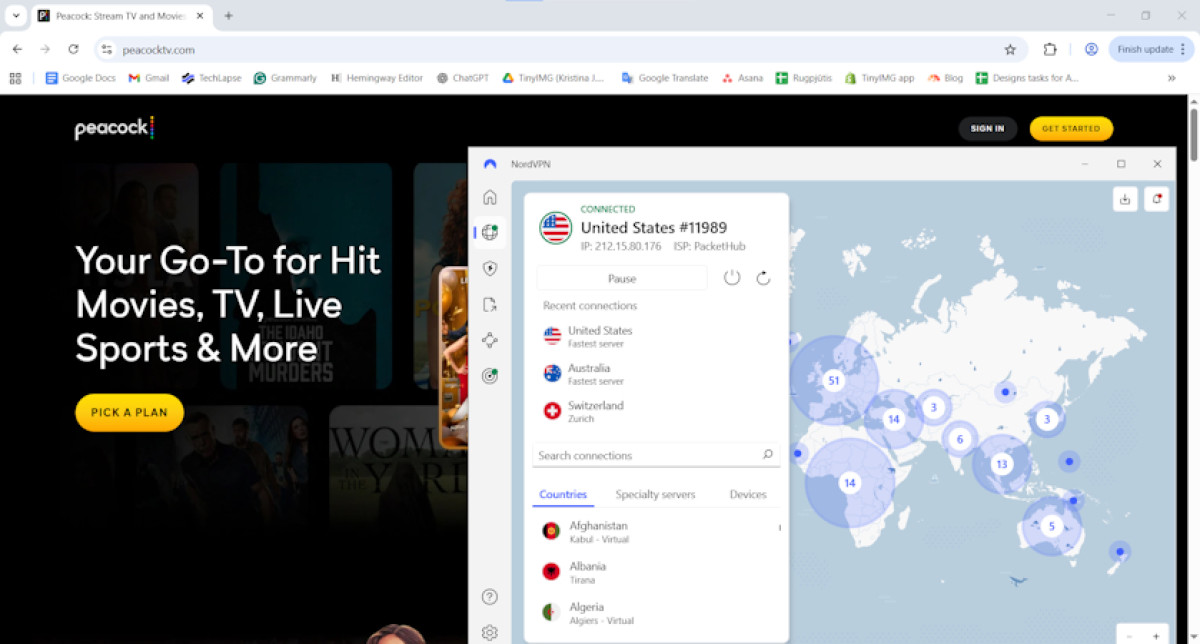Zoom in the NordVPN map with plus
The image size is (1200, 644).
1155,636
